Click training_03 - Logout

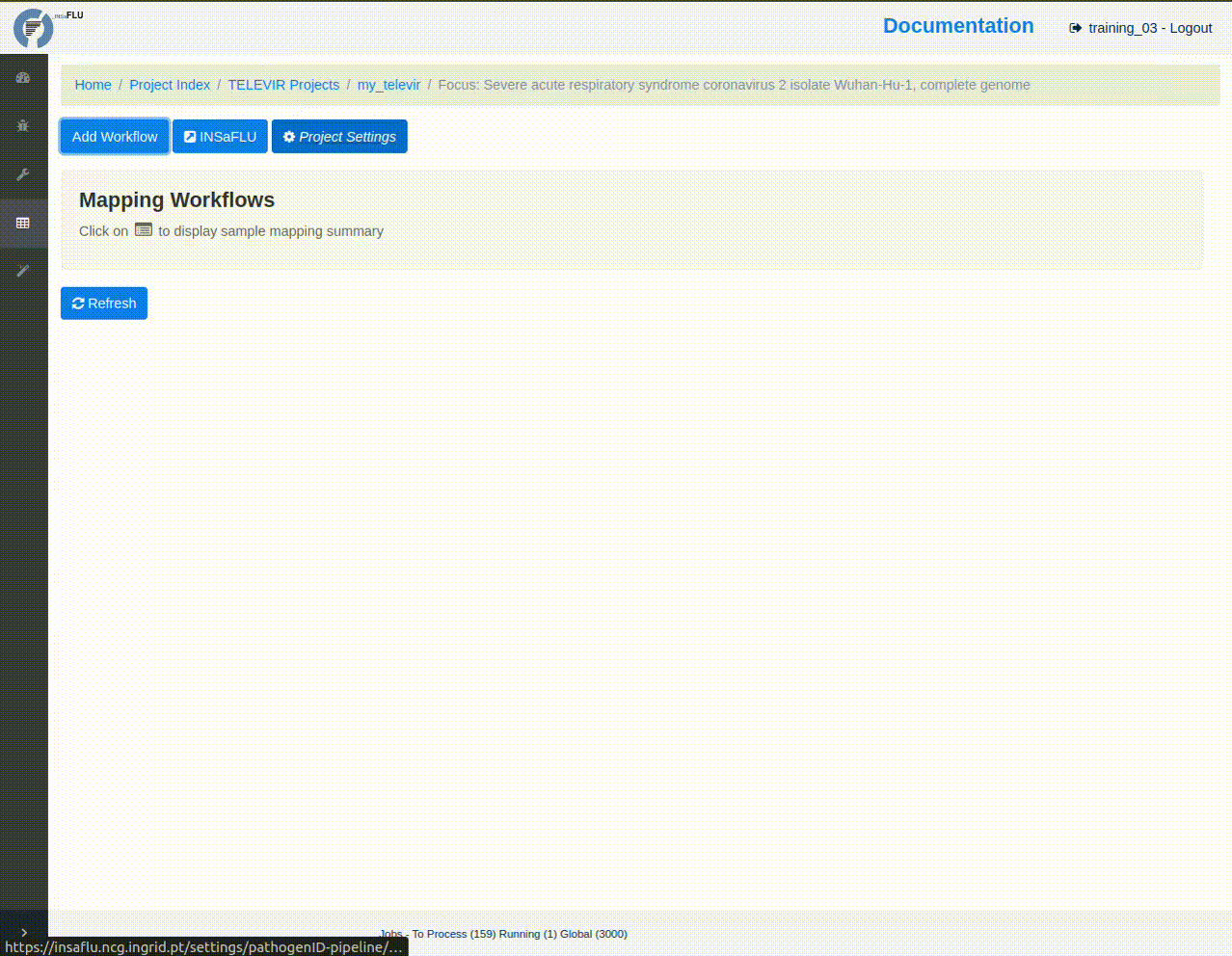[x=1140, y=28]
